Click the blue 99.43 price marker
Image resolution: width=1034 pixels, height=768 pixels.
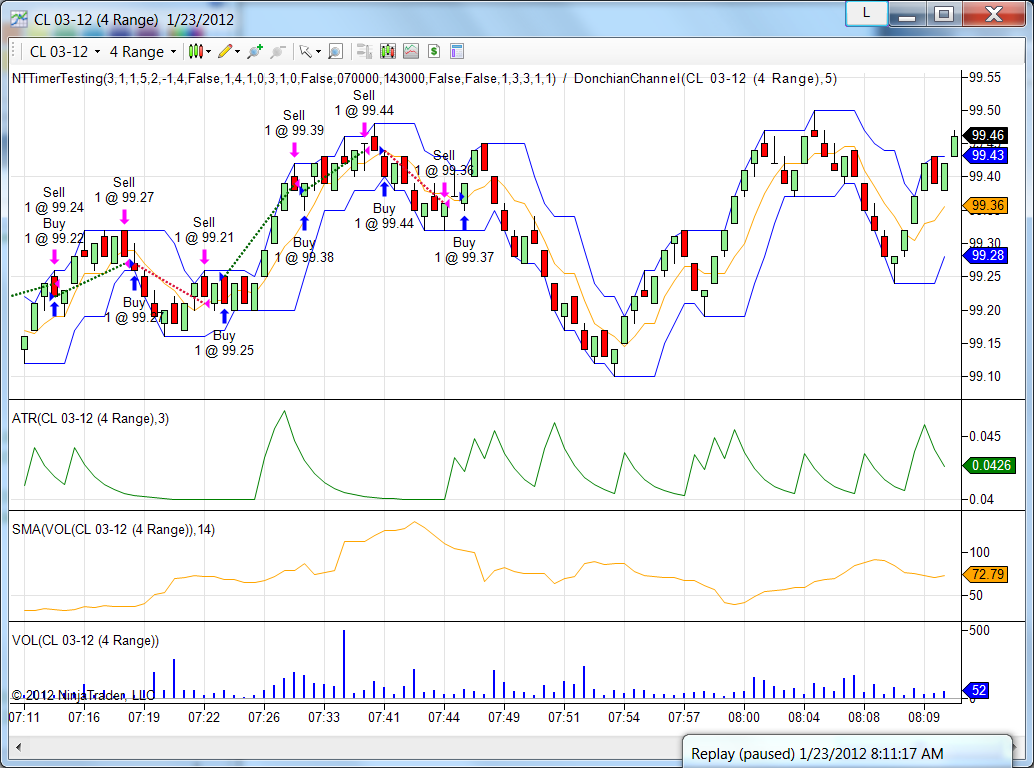point(986,156)
